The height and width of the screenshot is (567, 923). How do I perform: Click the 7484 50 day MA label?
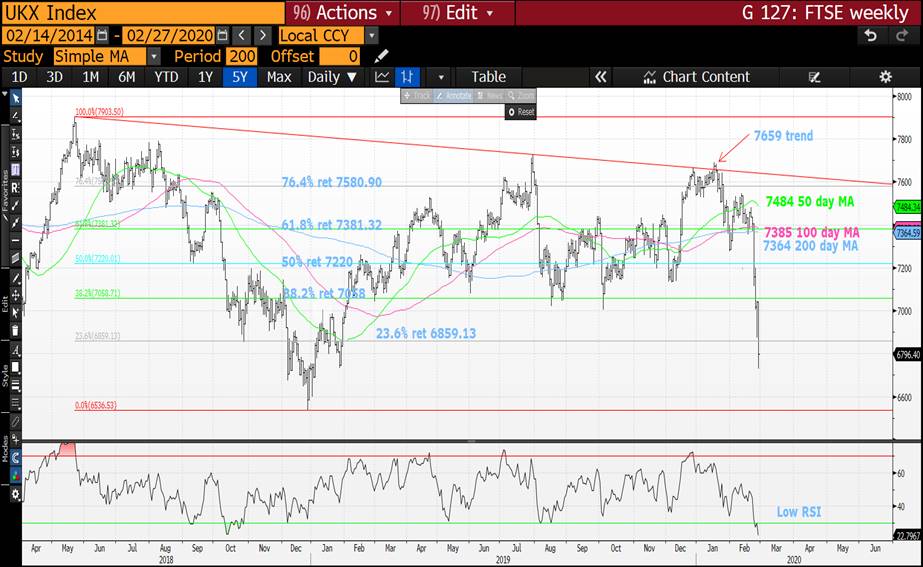(809, 202)
